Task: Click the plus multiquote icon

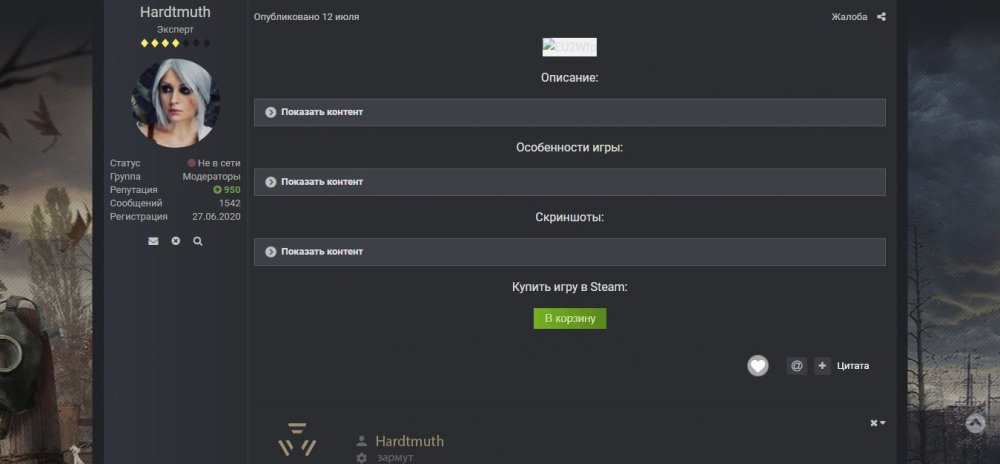Action: click(x=822, y=366)
